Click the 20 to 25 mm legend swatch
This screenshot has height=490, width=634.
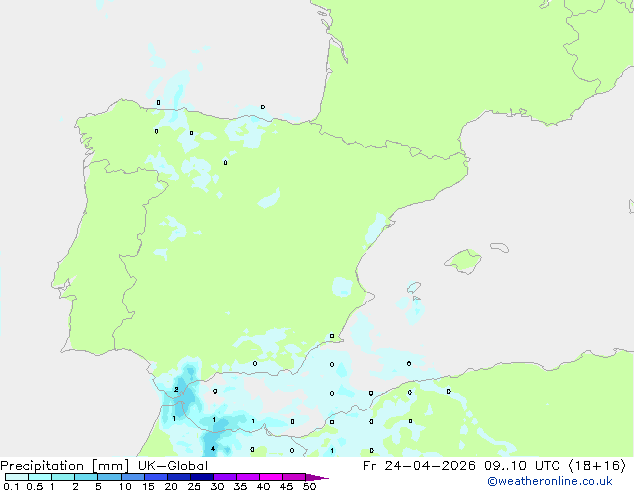coord(178,477)
